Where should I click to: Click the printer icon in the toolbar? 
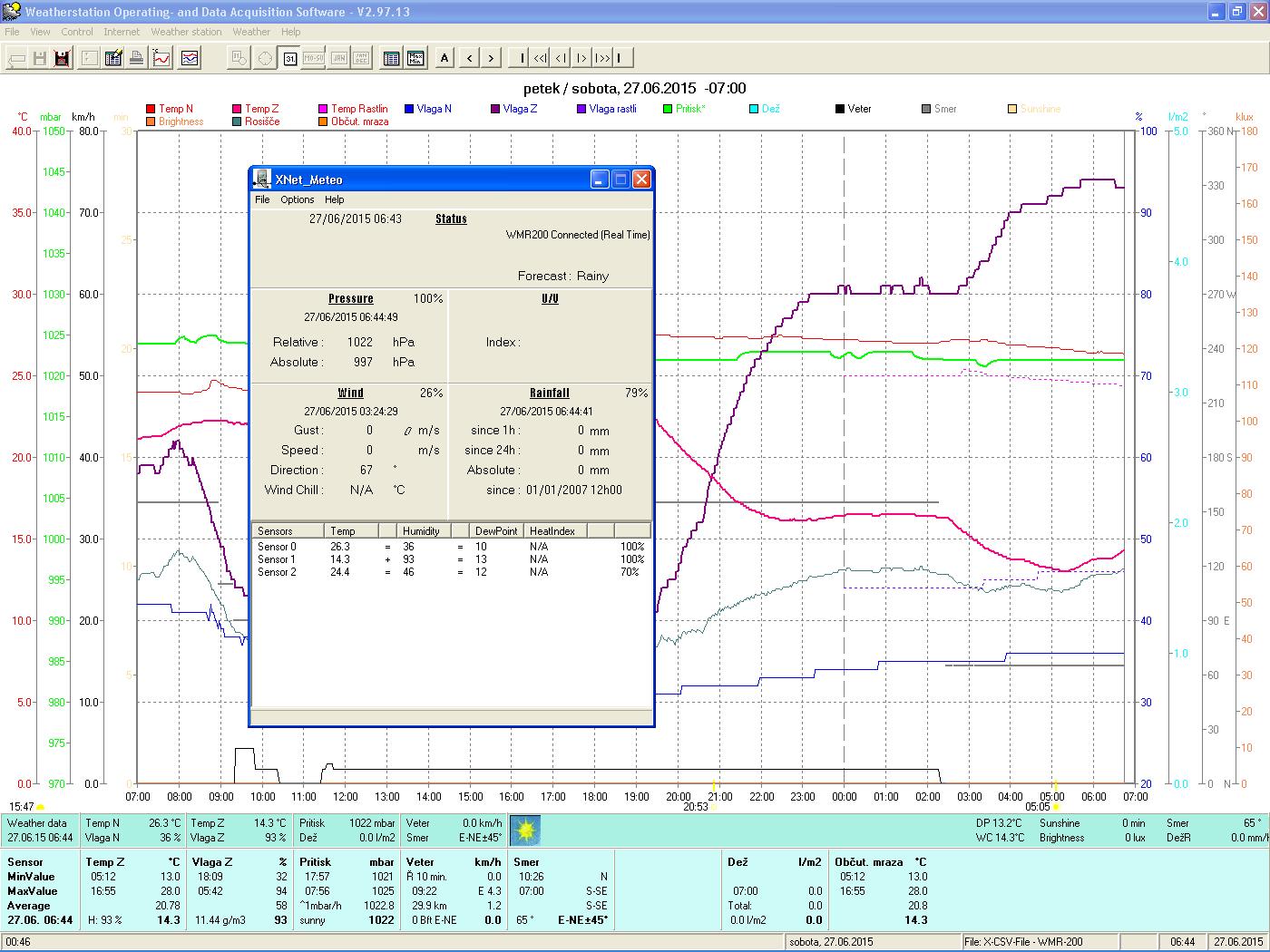click(x=136, y=58)
